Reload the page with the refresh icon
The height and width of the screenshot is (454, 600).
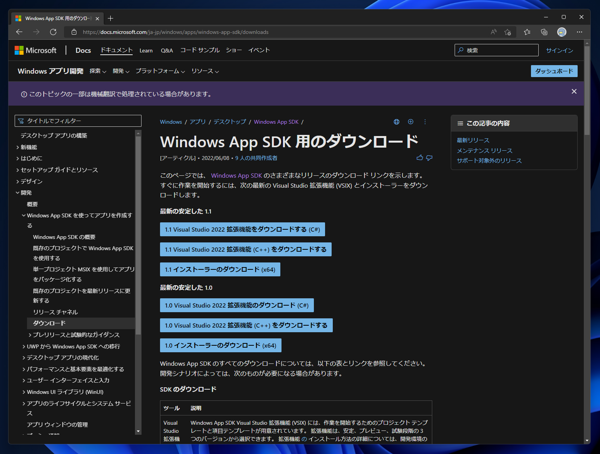tap(53, 32)
